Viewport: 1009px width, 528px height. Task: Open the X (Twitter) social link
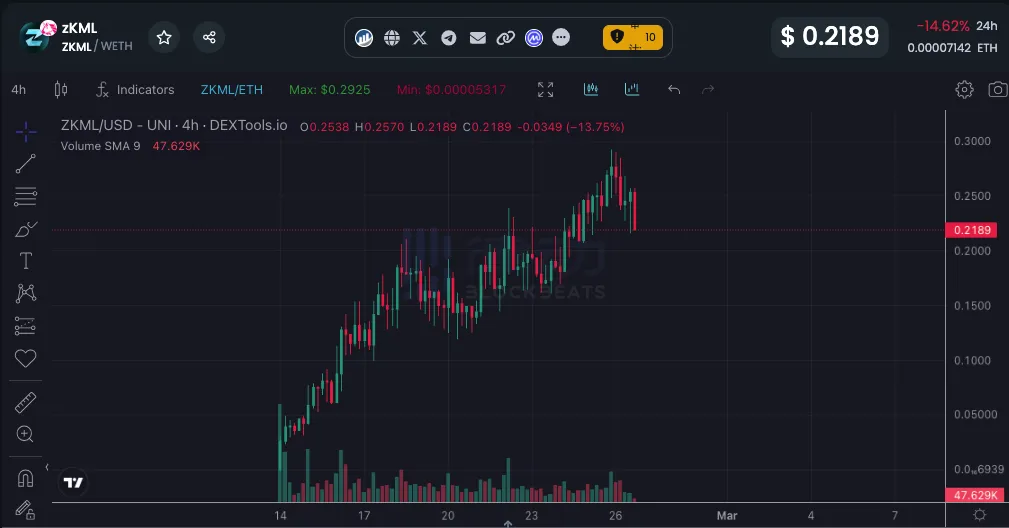click(420, 37)
